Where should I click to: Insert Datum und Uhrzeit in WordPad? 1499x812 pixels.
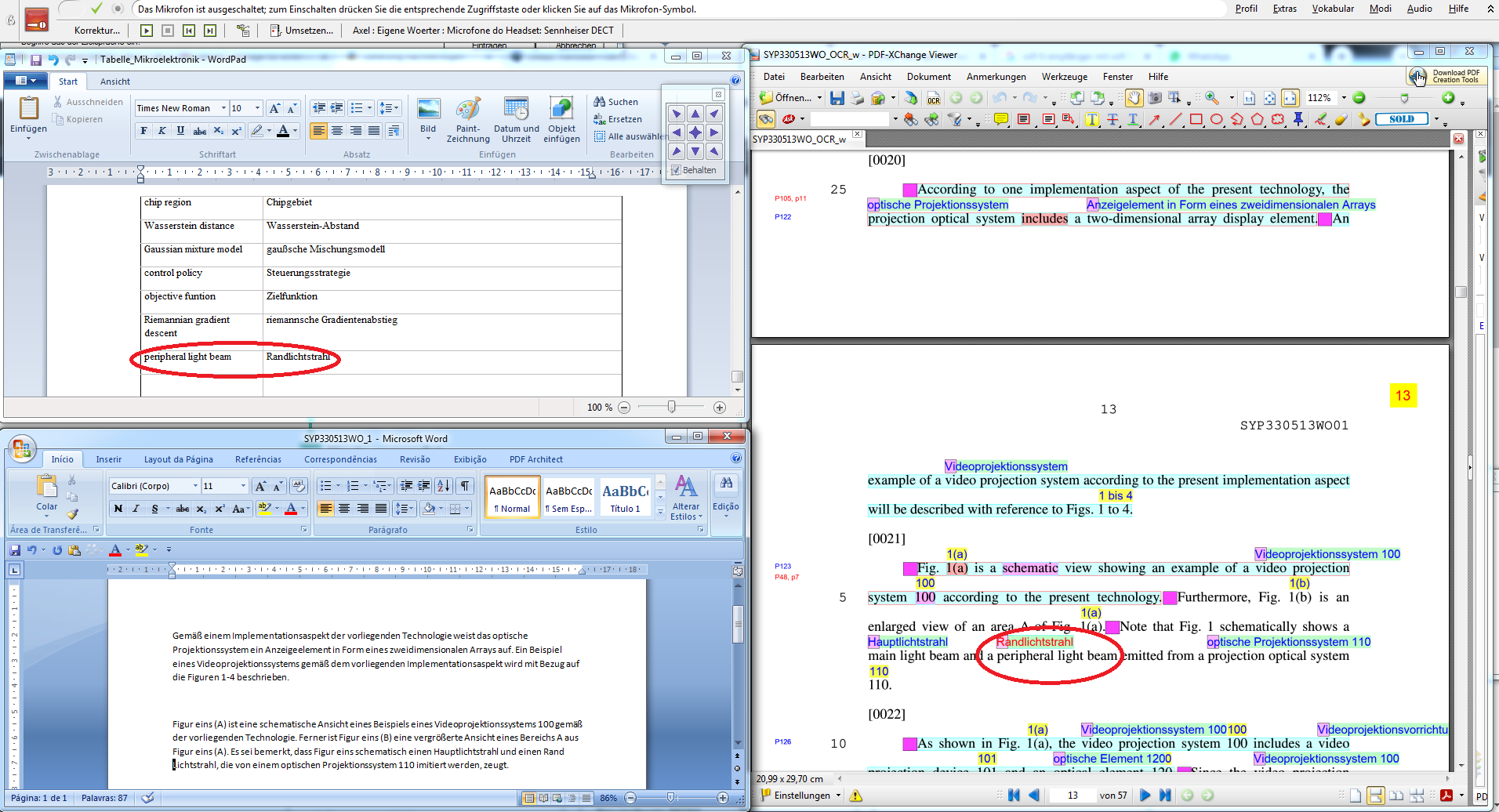coord(516,119)
